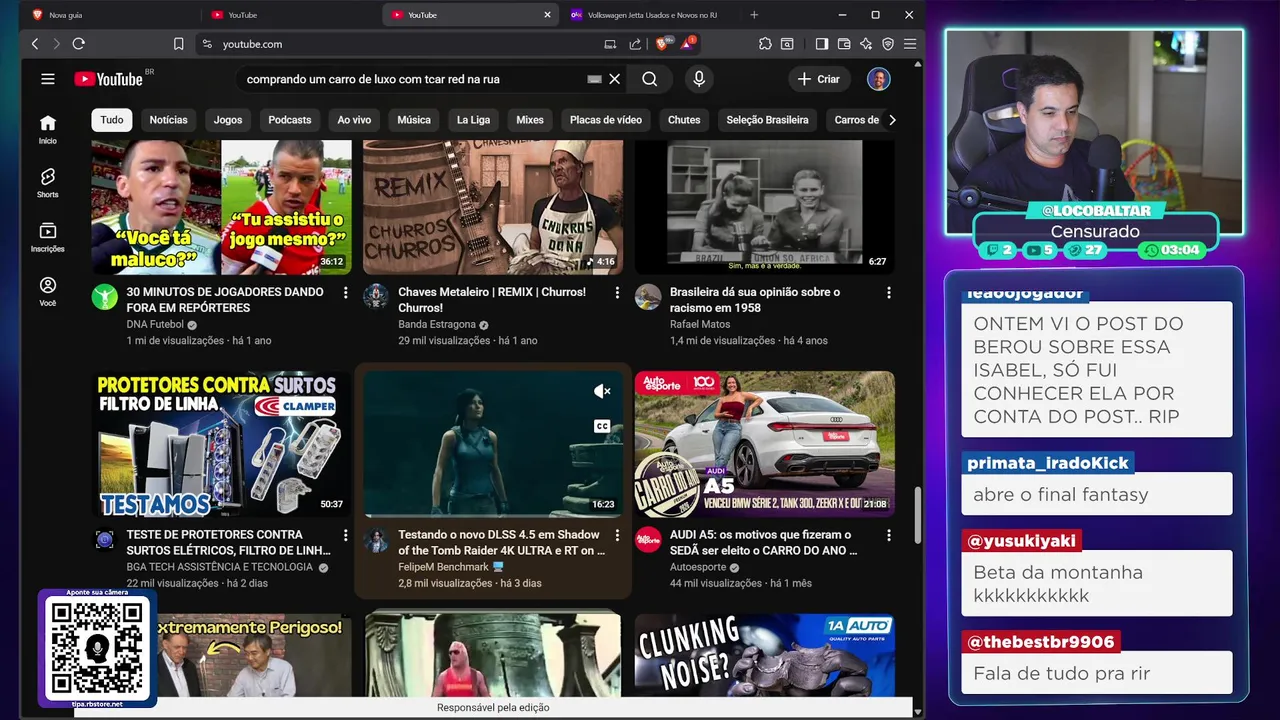The image size is (1280, 720).
Task: Select the Tudo filter chip
Action: (112, 120)
